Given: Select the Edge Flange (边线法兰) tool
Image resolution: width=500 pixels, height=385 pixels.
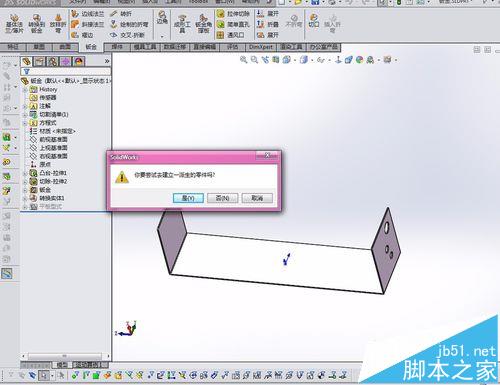Looking at the screenshot, I should (87, 14).
